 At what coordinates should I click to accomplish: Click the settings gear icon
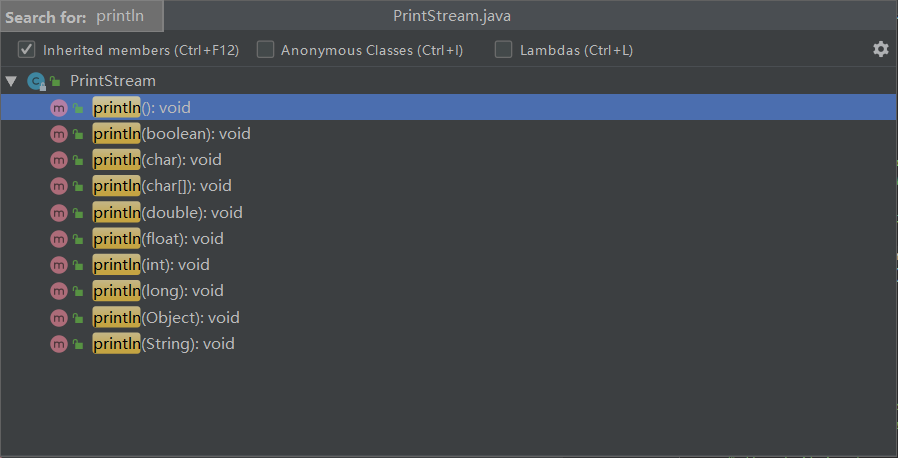click(x=880, y=49)
